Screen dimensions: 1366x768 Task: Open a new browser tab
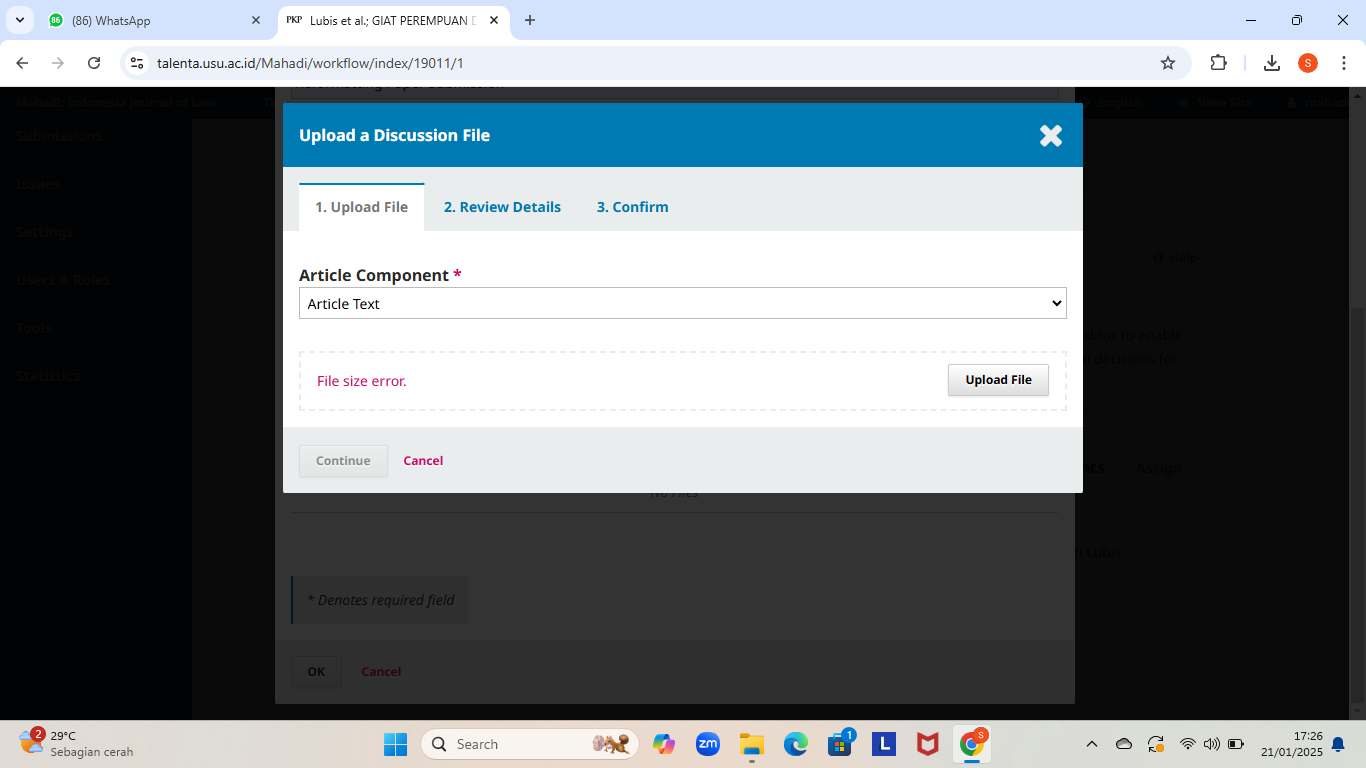tap(530, 20)
